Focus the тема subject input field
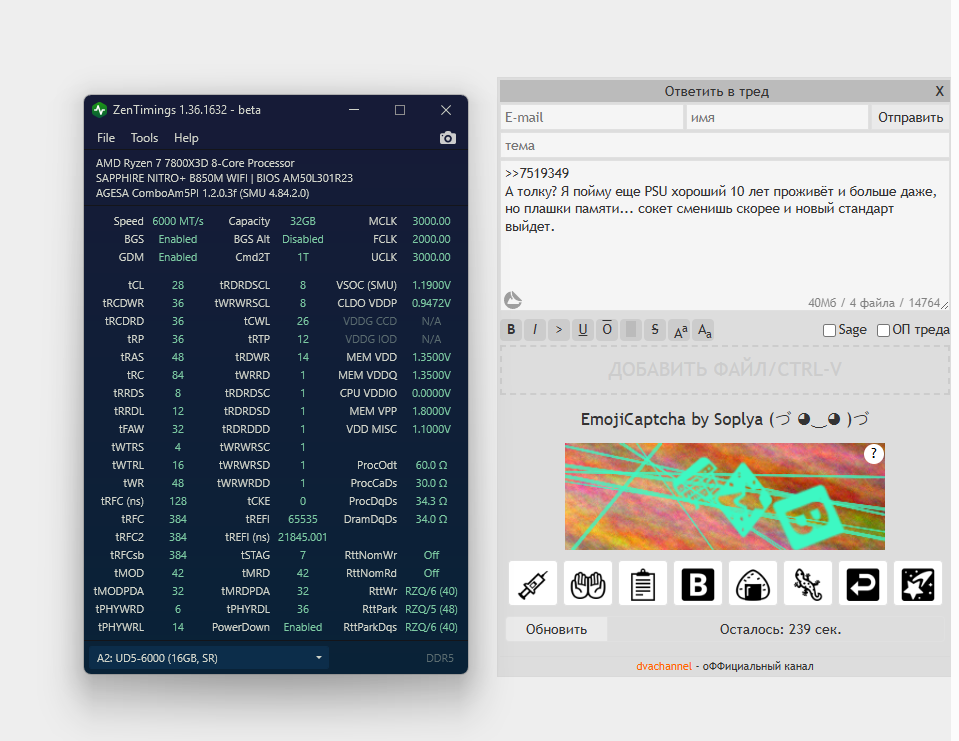This screenshot has height=741, width=959. [x=725, y=146]
